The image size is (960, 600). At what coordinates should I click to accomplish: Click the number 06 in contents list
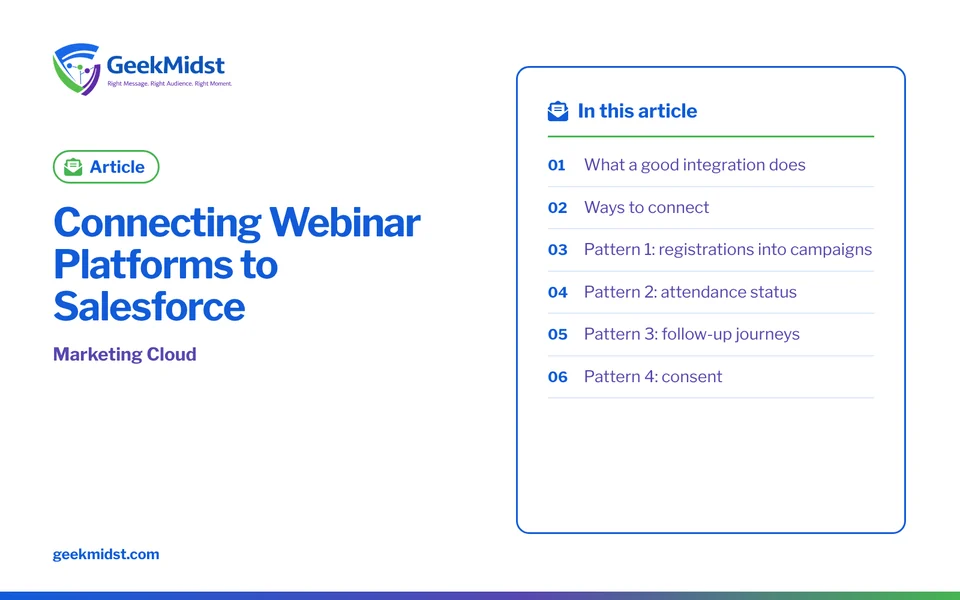(558, 377)
